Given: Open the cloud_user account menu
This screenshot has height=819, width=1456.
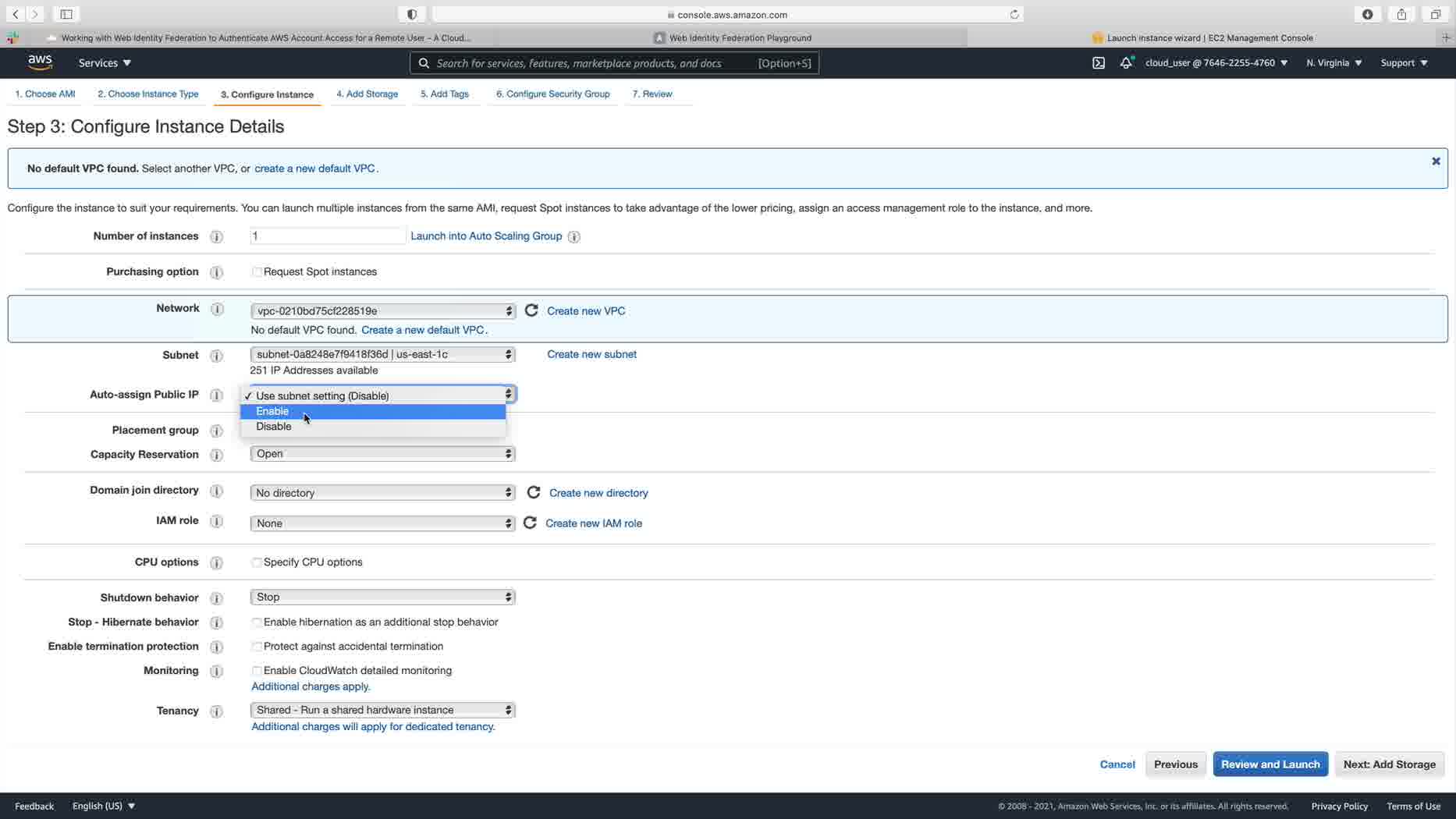Looking at the screenshot, I should click(x=1216, y=62).
